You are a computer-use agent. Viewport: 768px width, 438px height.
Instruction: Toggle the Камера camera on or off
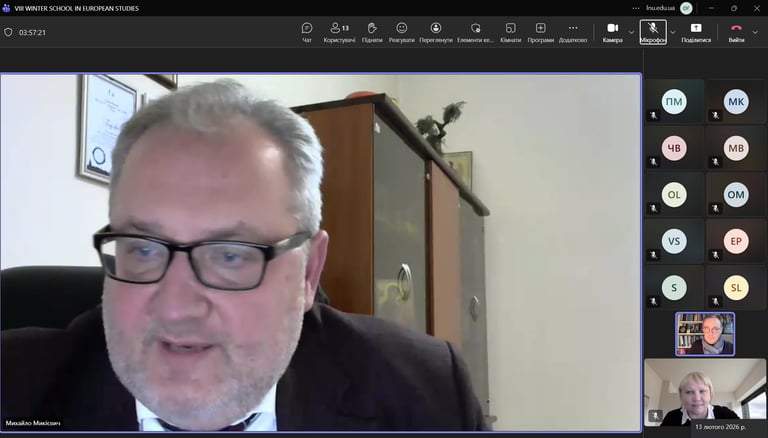pos(613,32)
